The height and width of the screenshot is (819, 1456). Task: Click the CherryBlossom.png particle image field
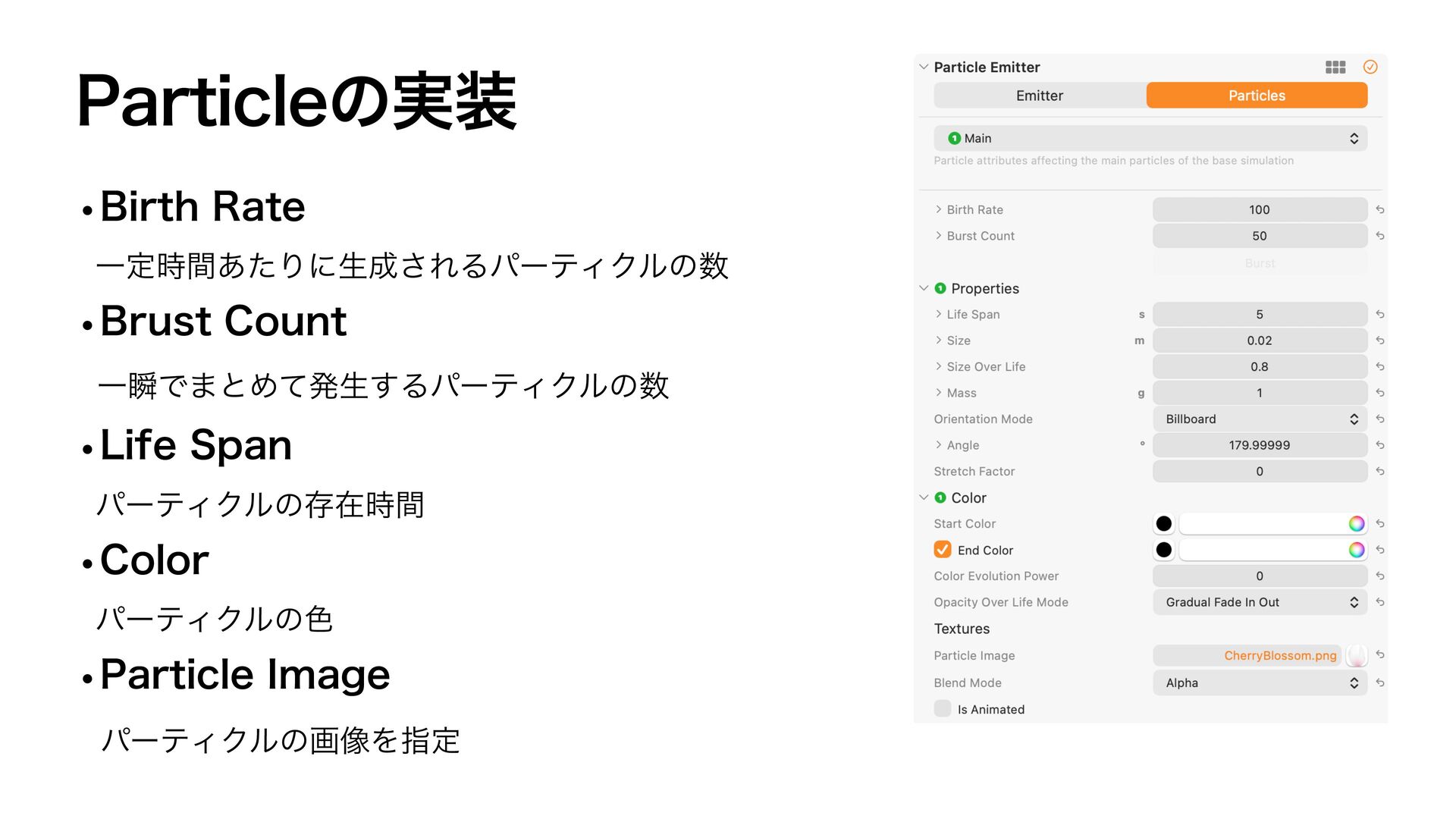point(1247,656)
